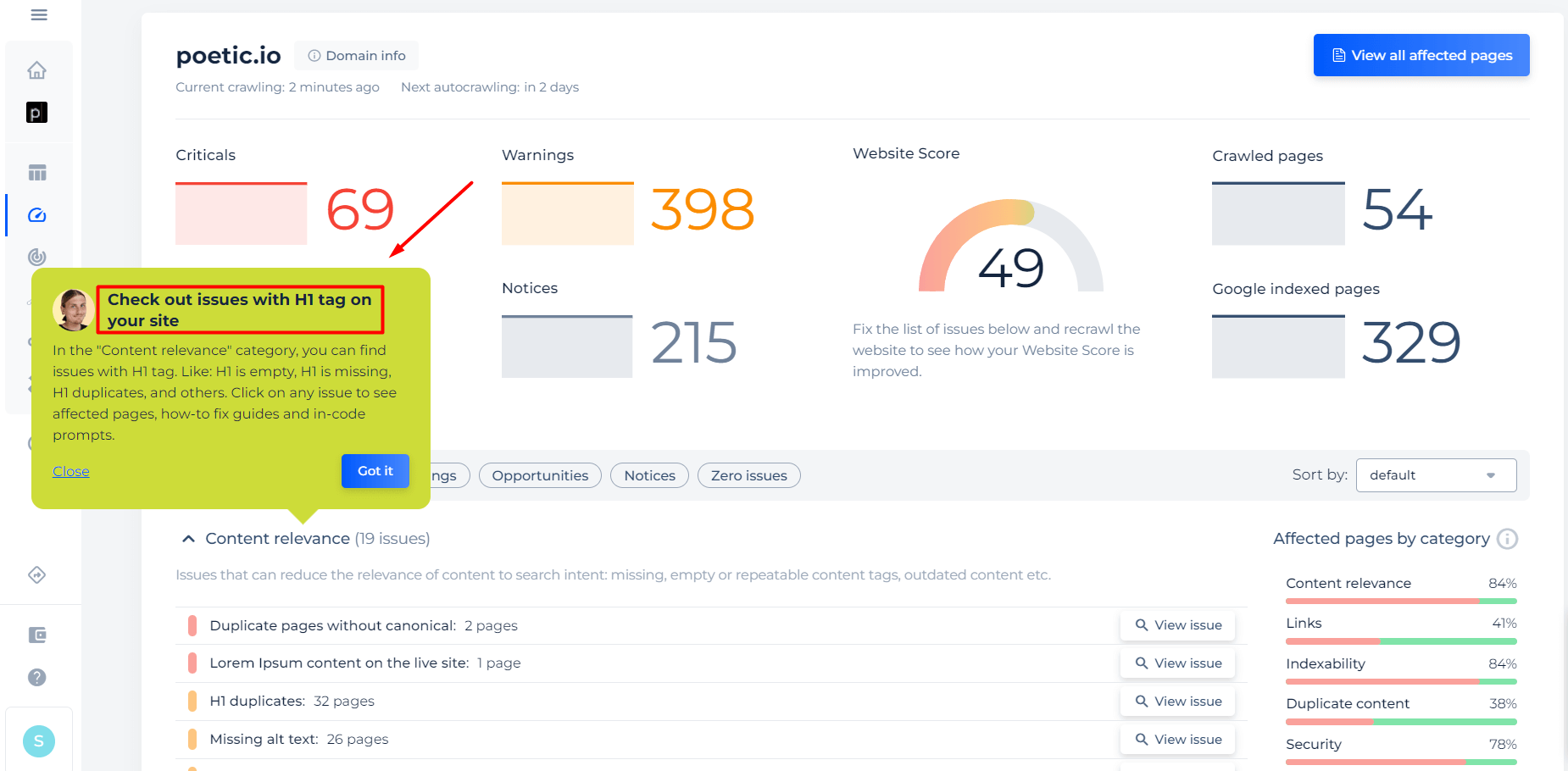This screenshot has height=771, width=1568.
Task: Click Got it in the tooltip
Action: (375, 471)
